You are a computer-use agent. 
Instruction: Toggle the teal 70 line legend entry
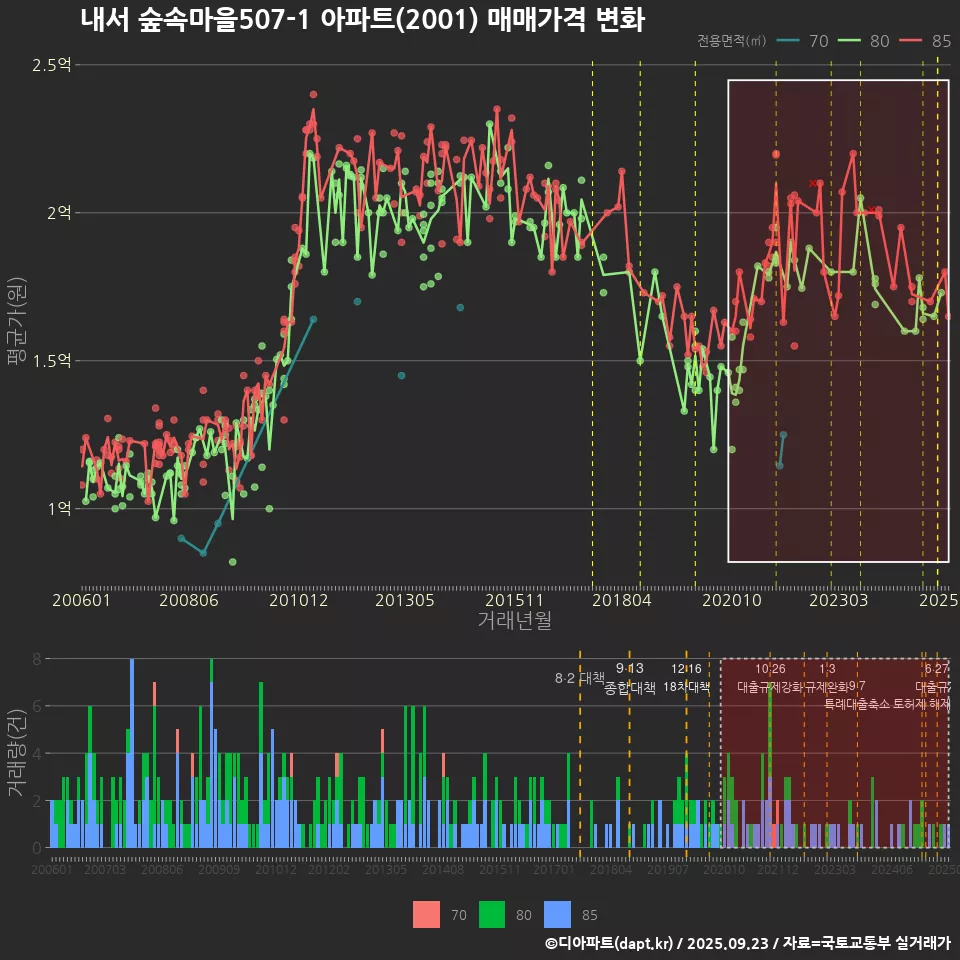(x=803, y=41)
